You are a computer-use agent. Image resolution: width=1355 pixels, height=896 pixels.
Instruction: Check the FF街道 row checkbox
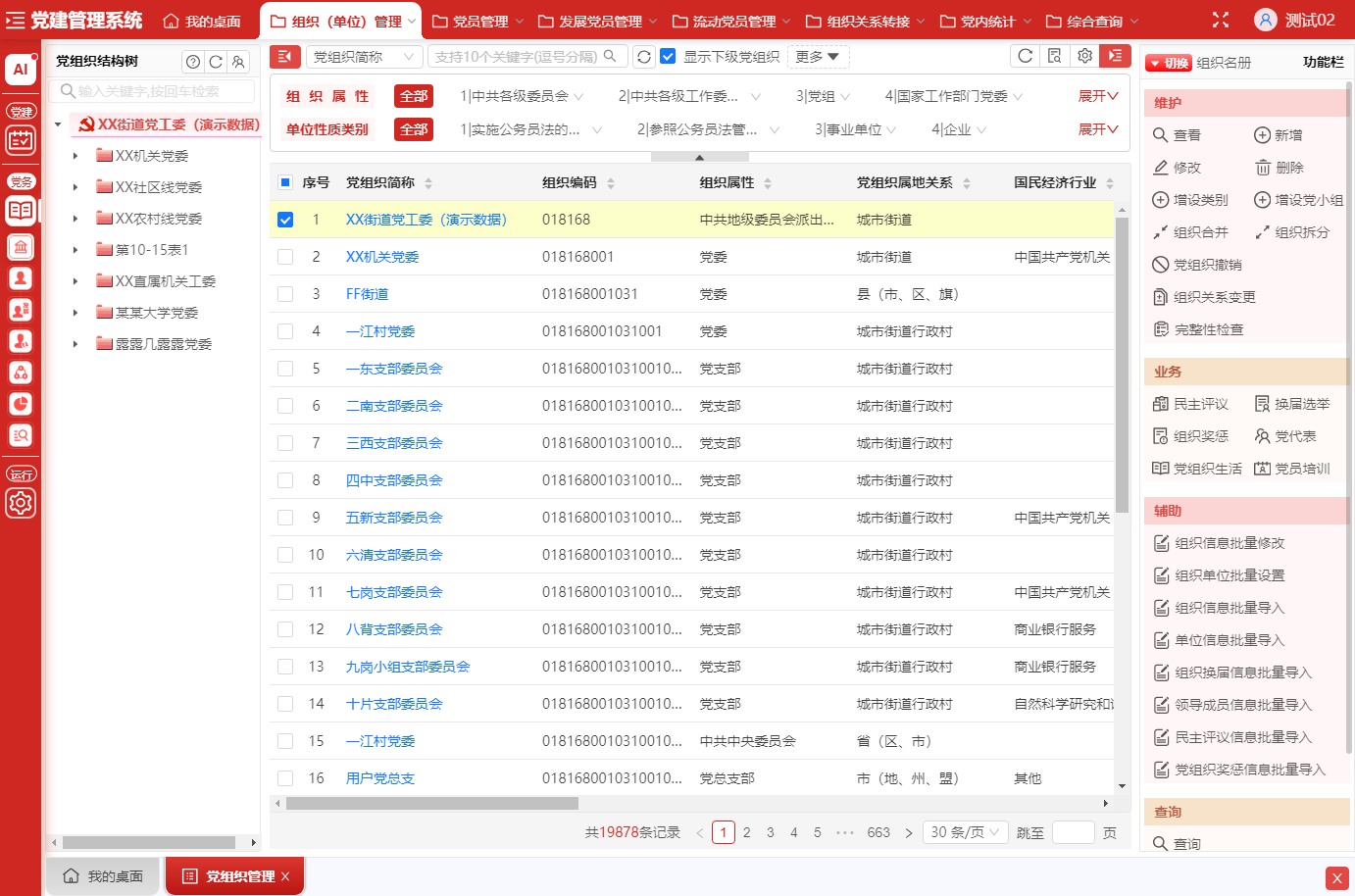click(285, 294)
